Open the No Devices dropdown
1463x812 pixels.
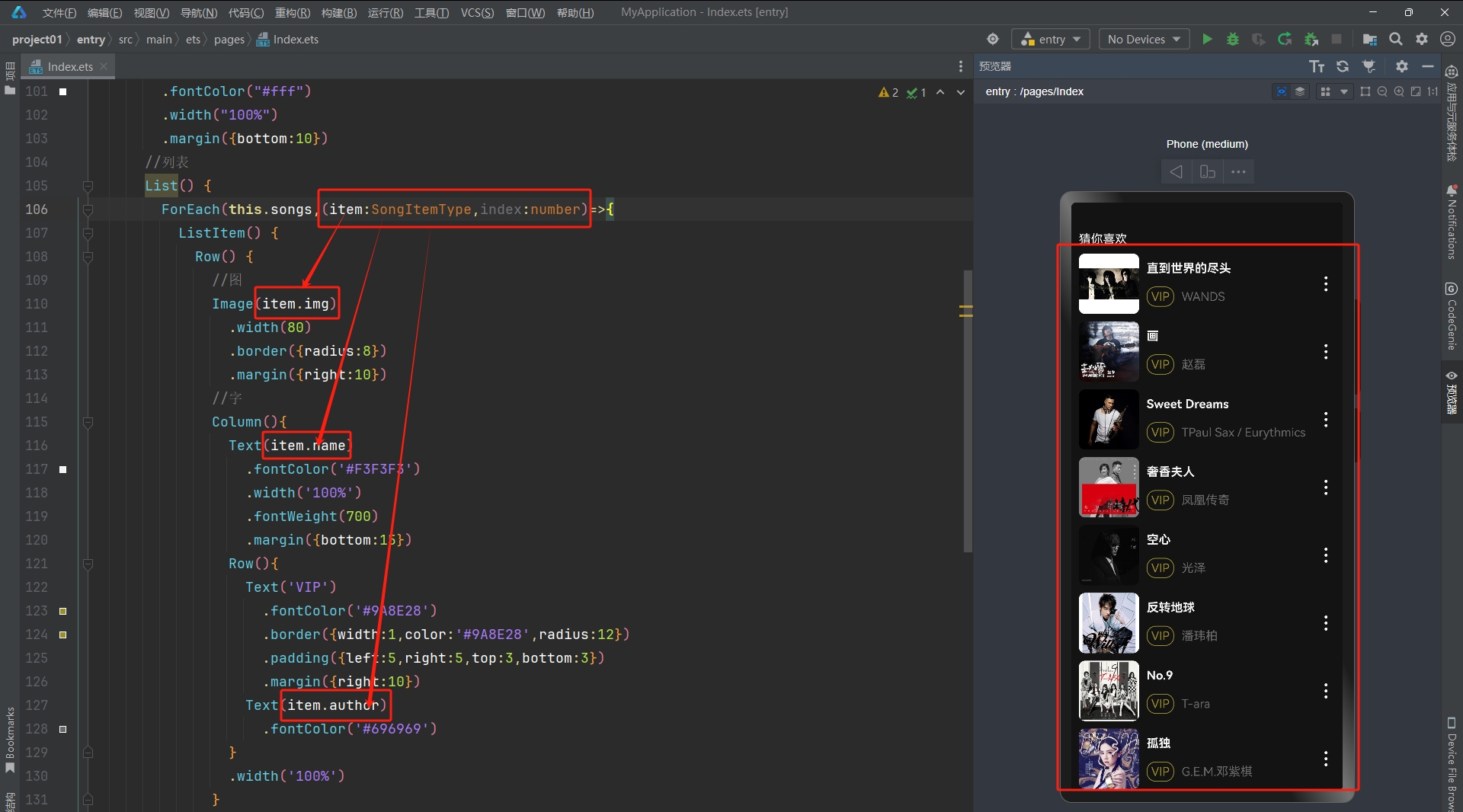pyautogui.click(x=1144, y=39)
